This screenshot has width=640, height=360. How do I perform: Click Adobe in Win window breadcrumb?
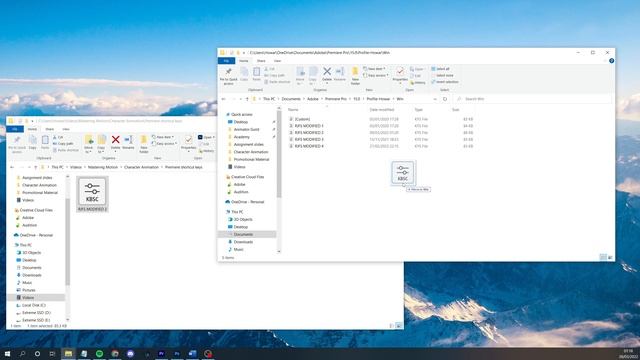313,99
